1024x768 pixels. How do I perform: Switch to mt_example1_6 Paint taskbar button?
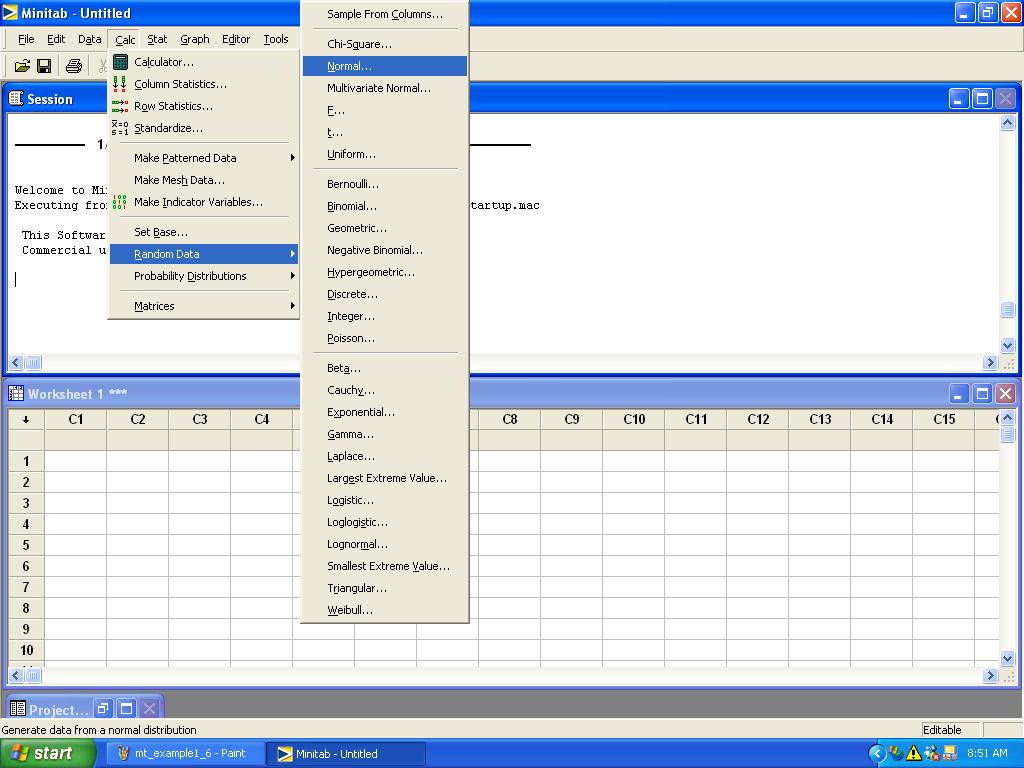pyautogui.click(x=185, y=753)
